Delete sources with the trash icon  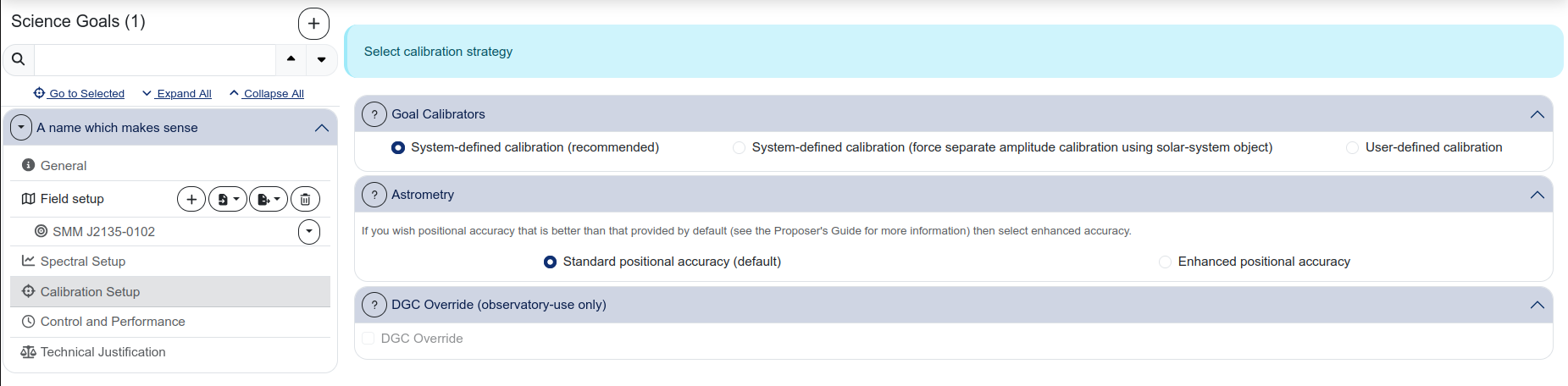[305, 199]
